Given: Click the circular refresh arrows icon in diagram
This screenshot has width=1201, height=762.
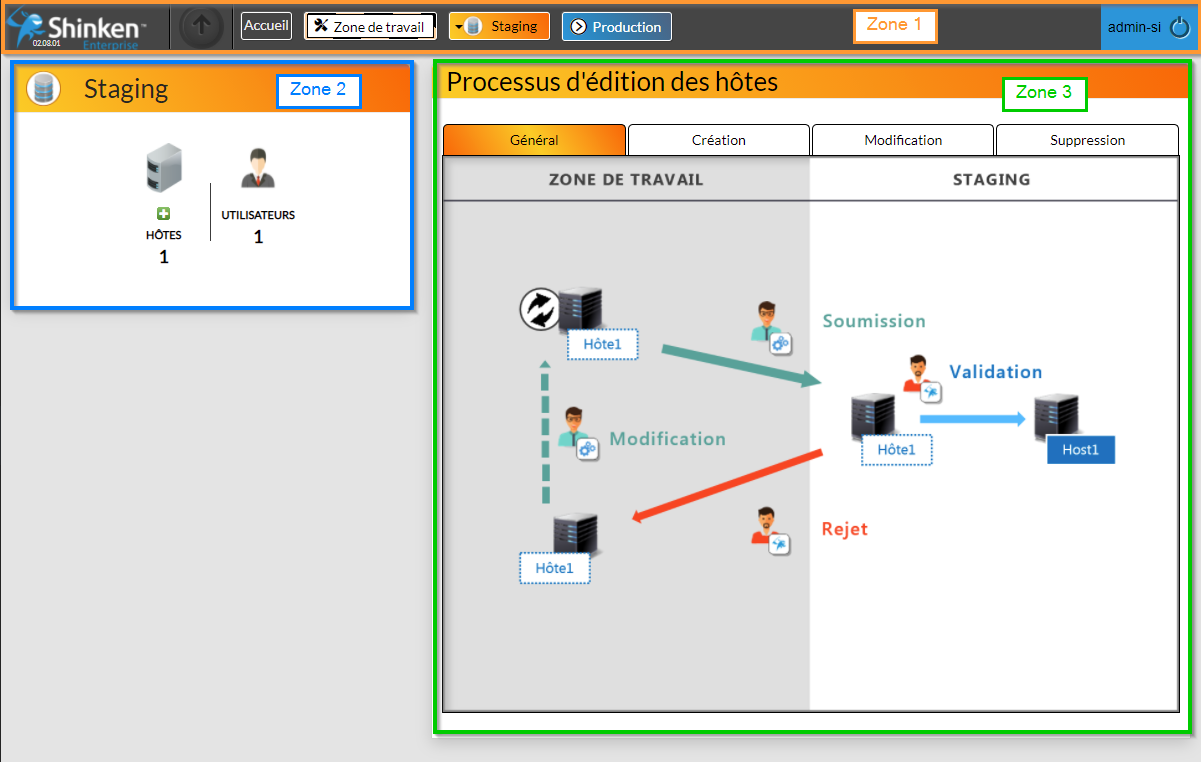Looking at the screenshot, I should tap(540, 309).
